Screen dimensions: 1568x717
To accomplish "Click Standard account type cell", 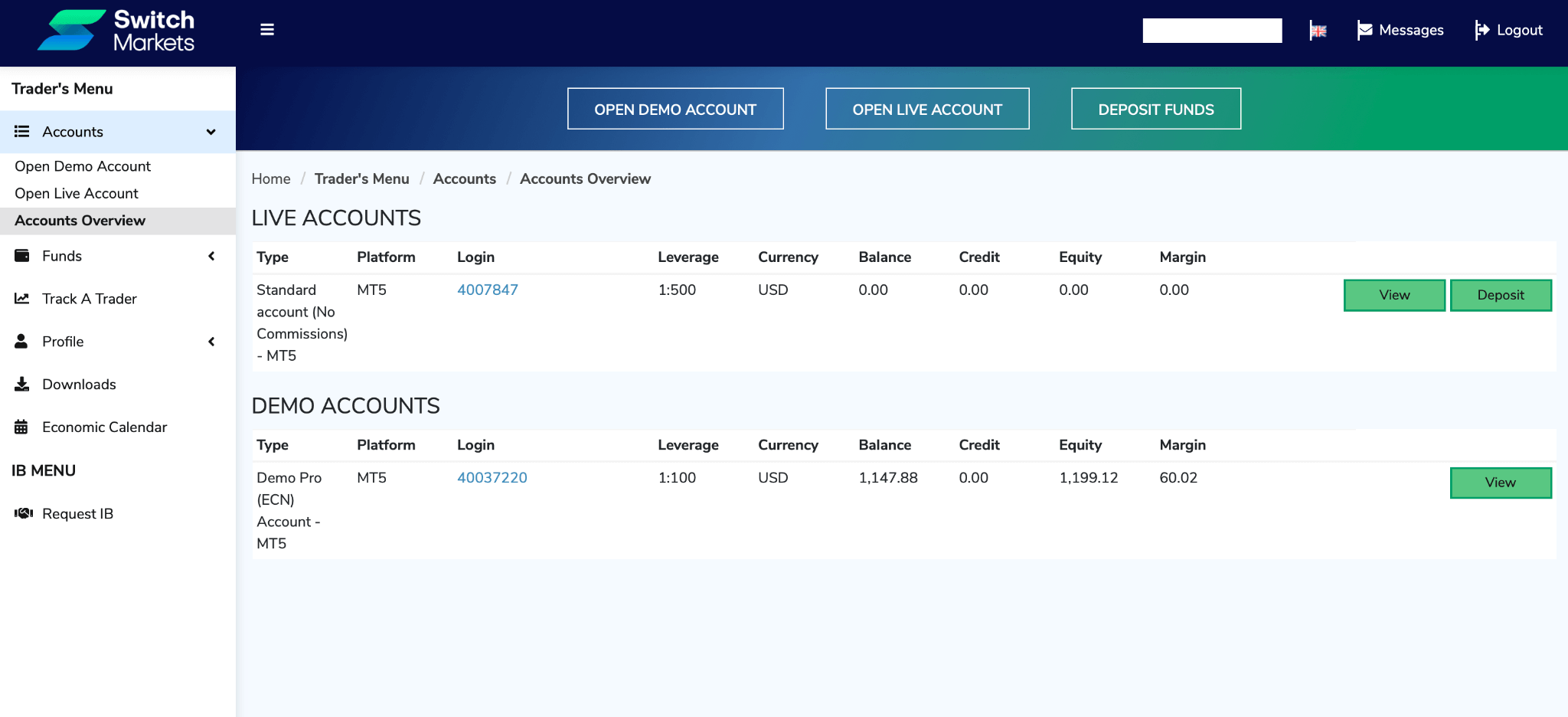I will tap(302, 322).
